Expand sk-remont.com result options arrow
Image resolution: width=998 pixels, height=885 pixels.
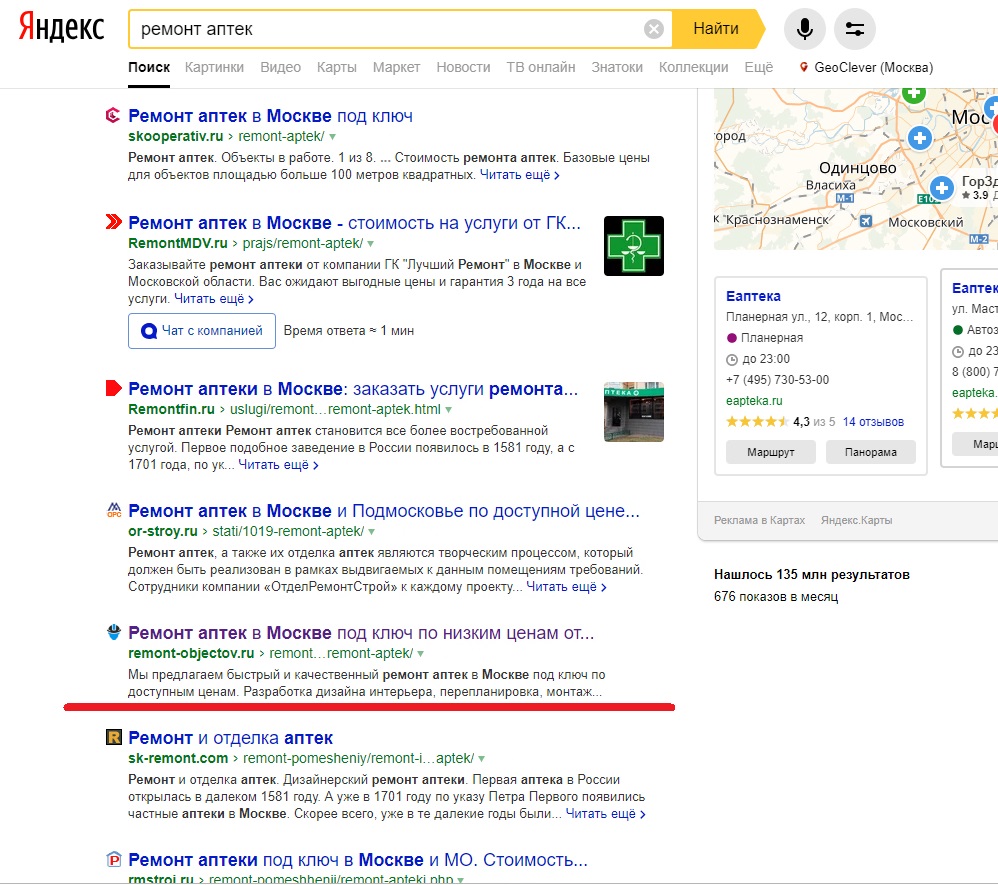pos(482,759)
